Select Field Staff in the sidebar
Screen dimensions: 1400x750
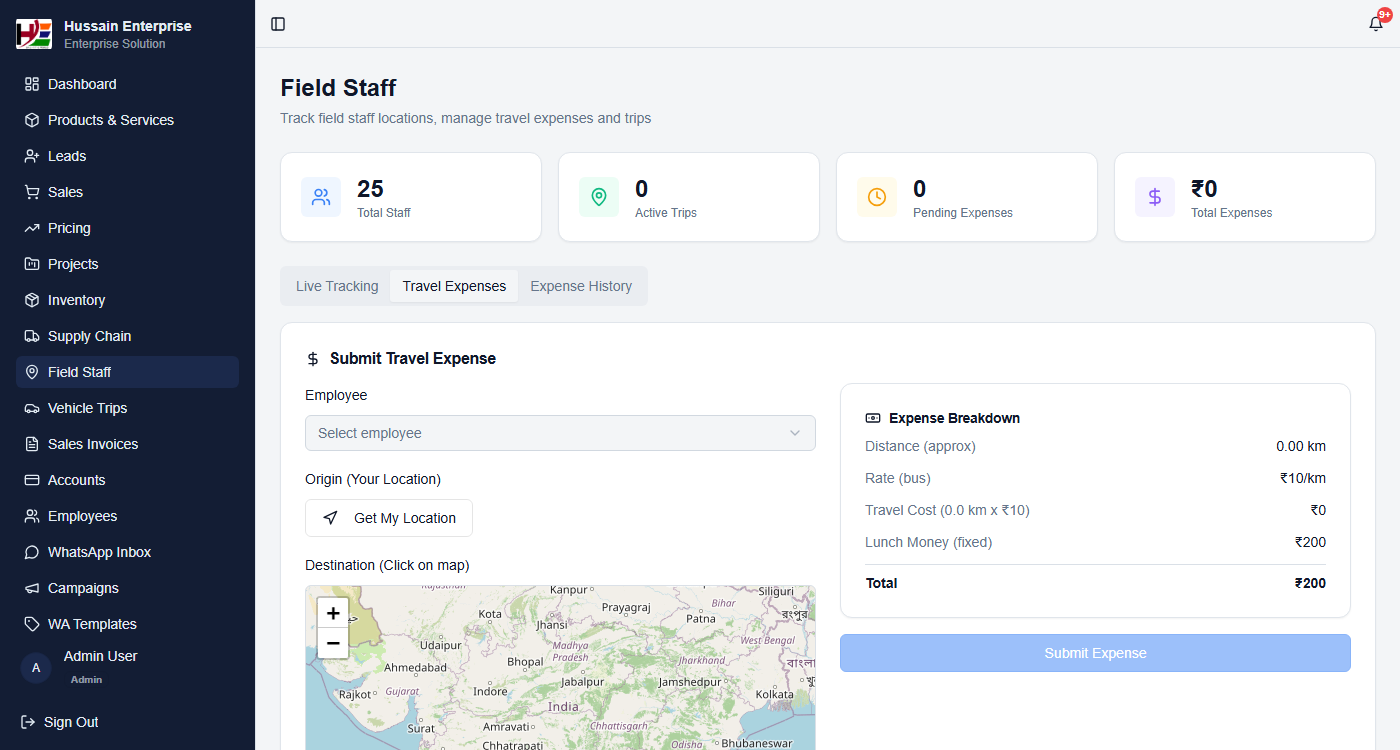[127, 372]
